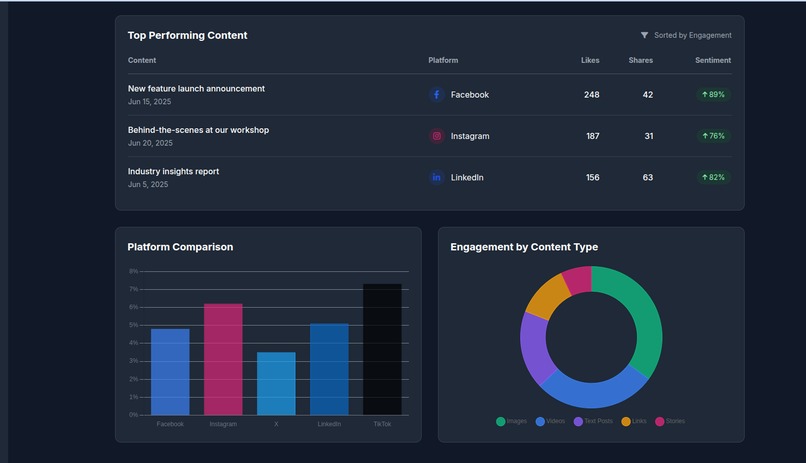
Task: Click the Likes column header
Action: pos(590,60)
